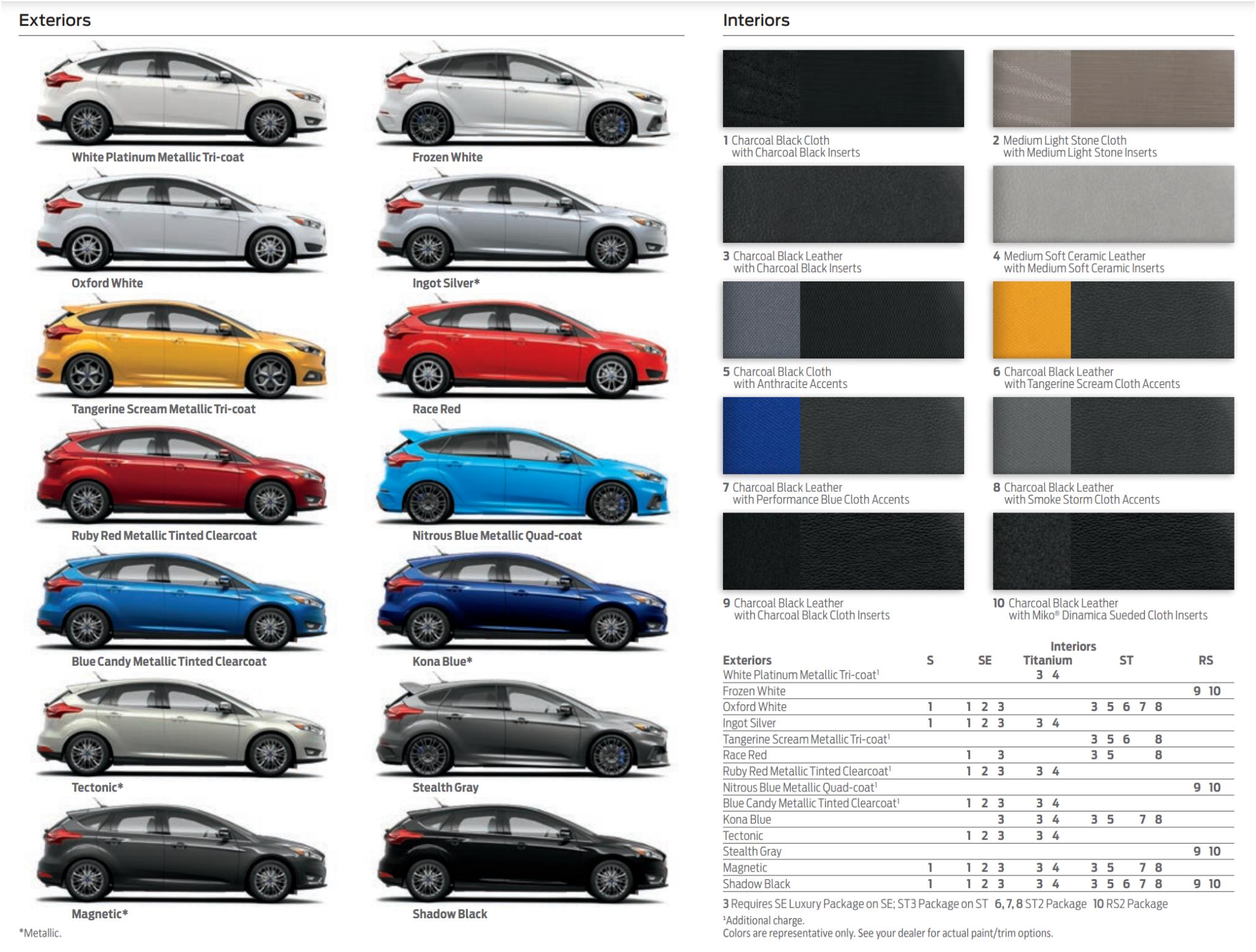
Task: Click 'Ruby Red Metallic Tinted Clearcoat' table row
Action: 978,771
